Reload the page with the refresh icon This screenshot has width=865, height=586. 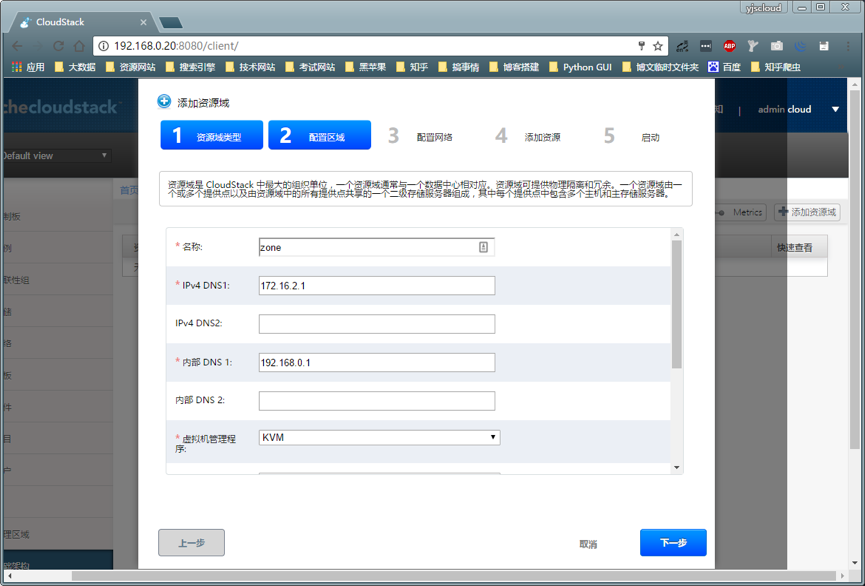[x=58, y=46]
